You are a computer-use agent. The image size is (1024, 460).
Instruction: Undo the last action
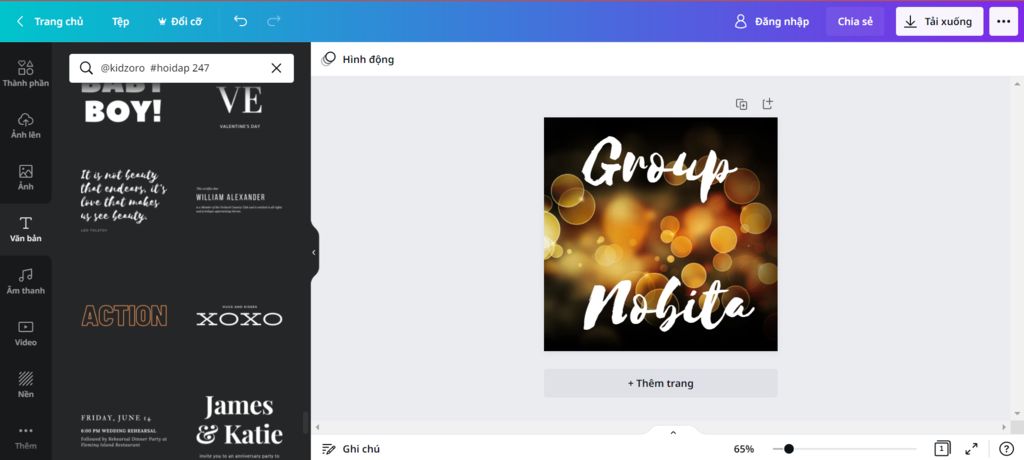[x=240, y=22]
